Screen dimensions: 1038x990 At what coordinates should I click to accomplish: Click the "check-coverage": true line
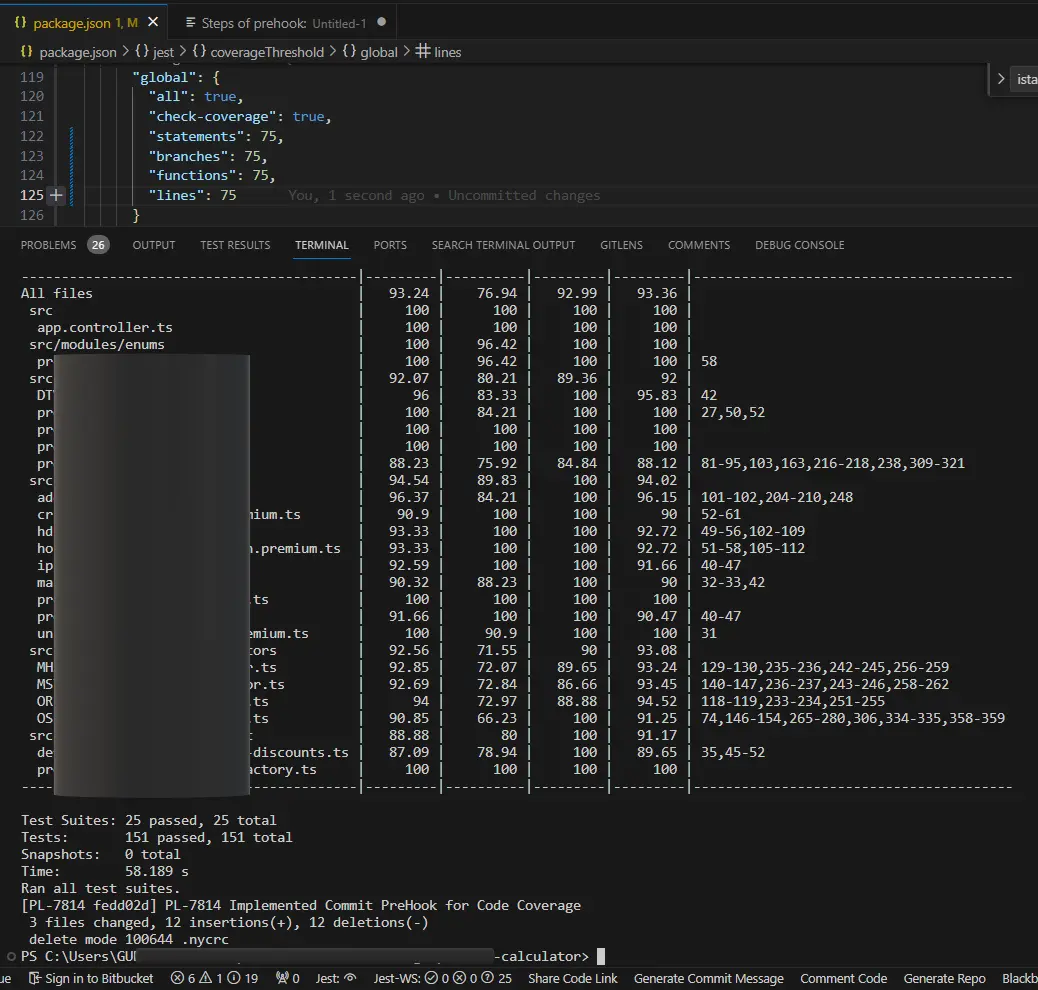click(x=240, y=117)
